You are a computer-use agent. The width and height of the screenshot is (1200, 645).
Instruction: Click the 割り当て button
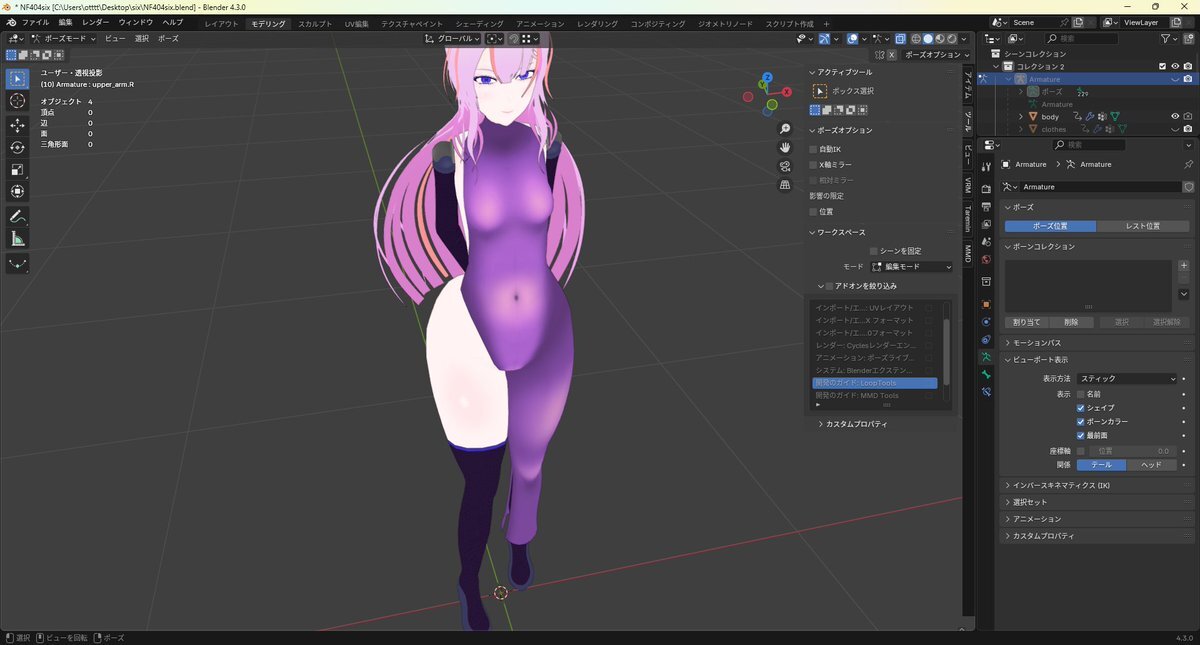pos(1026,322)
